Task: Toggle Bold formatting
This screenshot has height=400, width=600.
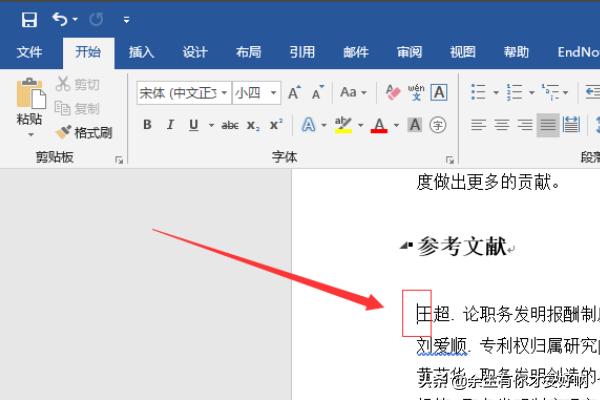Action: pyautogui.click(x=147, y=125)
